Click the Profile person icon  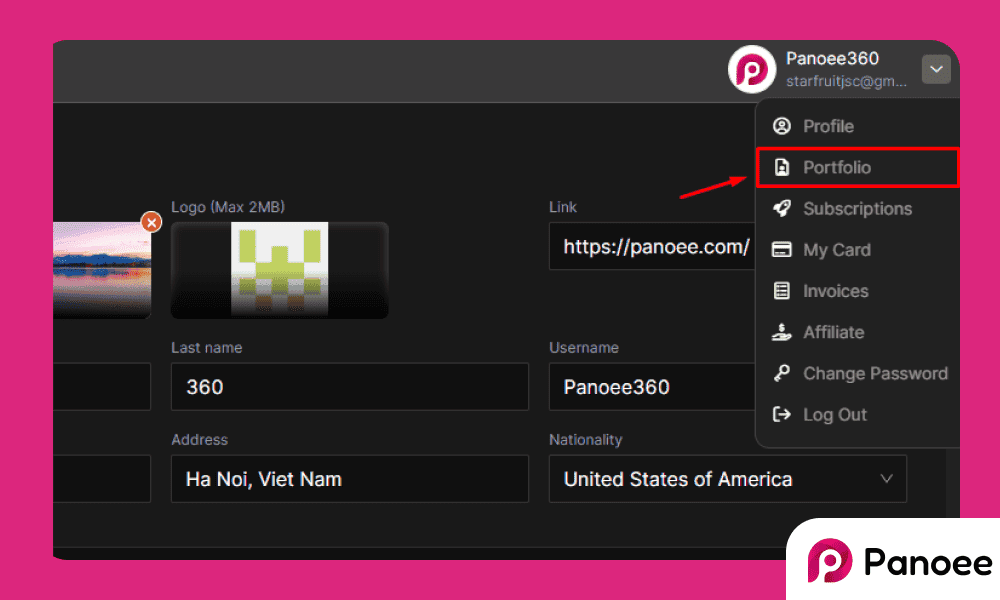(x=782, y=126)
